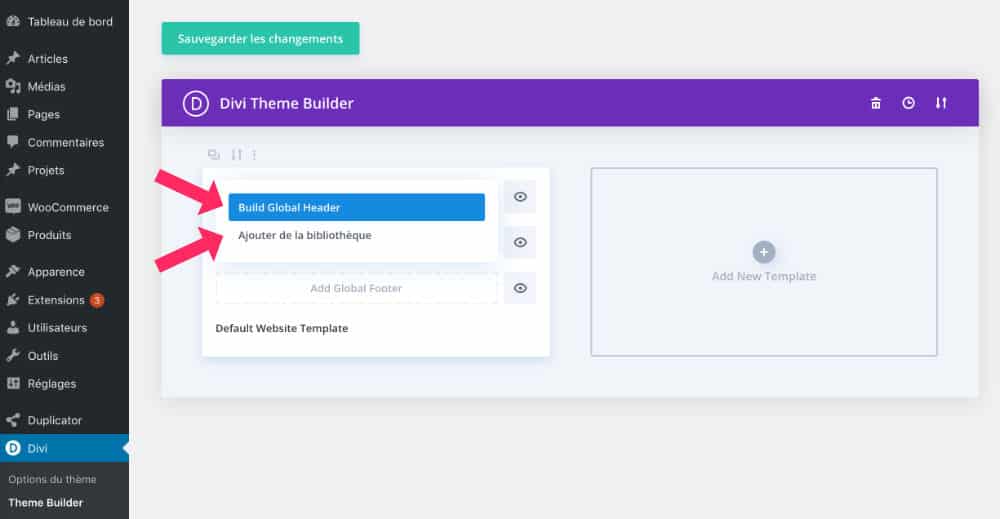The height and width of the screenshot is (519, 1000).
Task: Click the Duplicator icon
Action: tap(13, 420)
